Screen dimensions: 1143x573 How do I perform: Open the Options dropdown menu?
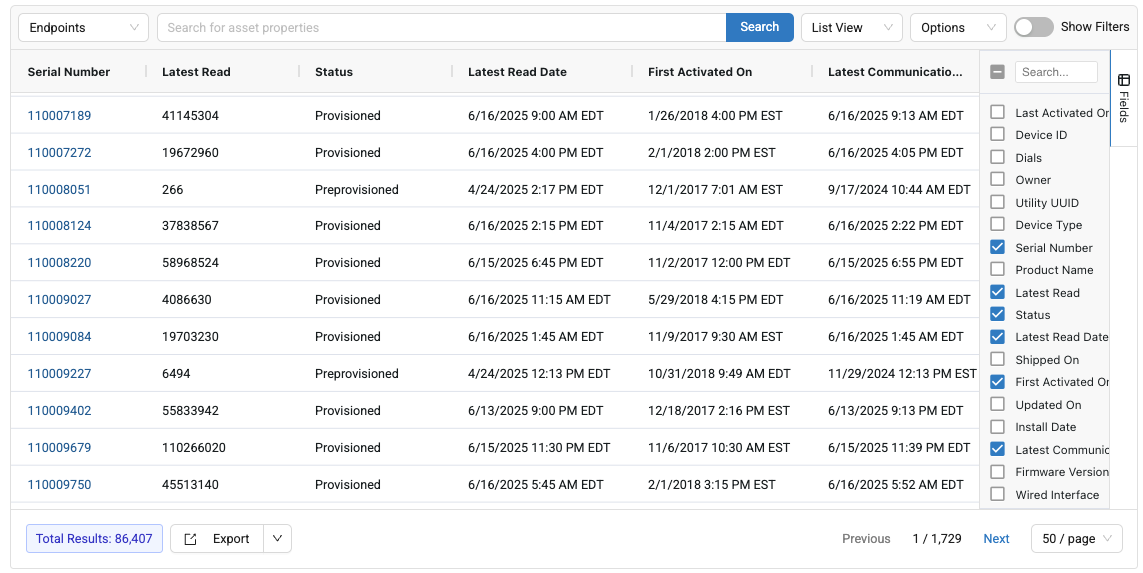coord(957,28)
